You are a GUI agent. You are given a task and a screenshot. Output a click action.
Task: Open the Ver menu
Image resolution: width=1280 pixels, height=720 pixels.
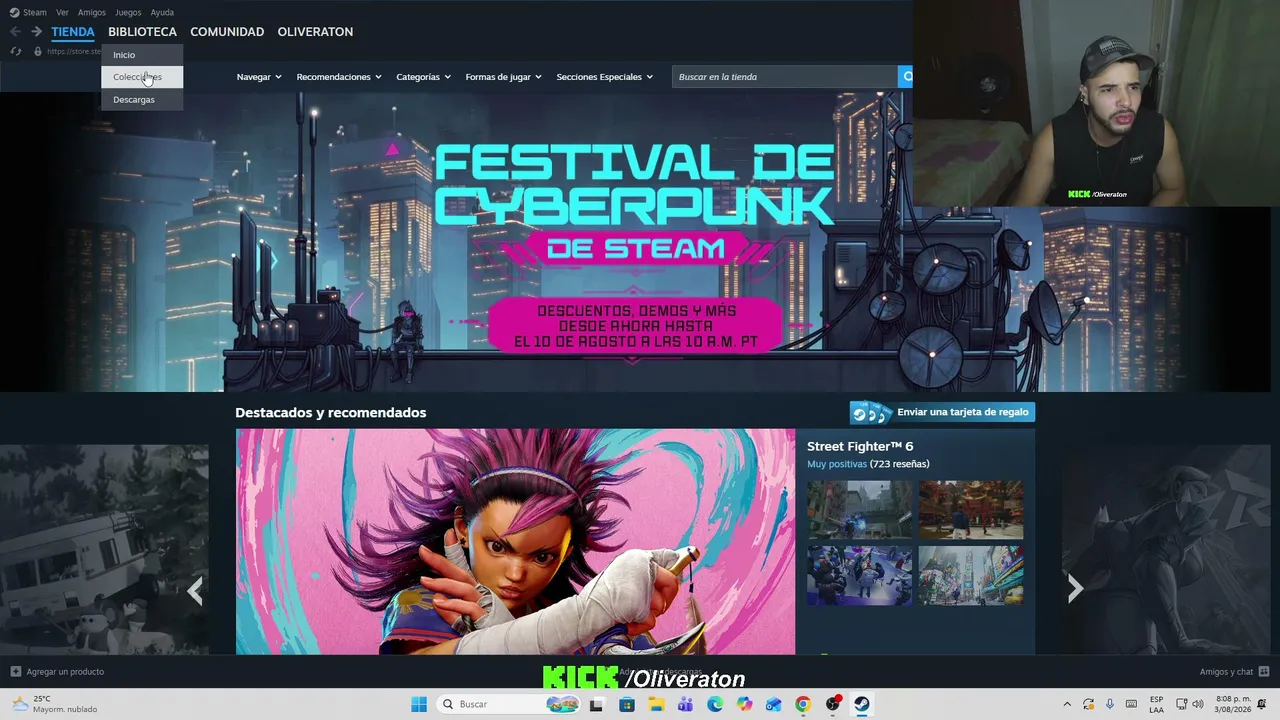(x=62, y=12)
